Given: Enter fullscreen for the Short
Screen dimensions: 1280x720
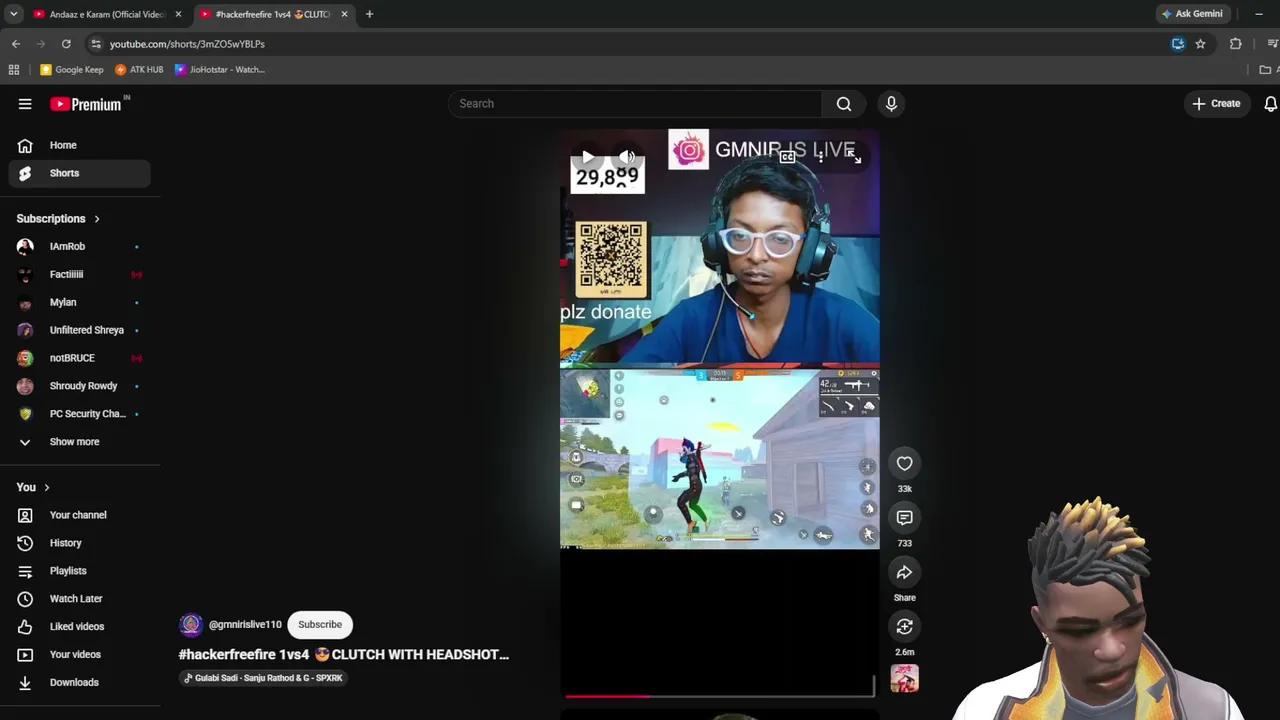Looking at the screenshot, I should click(853, 157).
